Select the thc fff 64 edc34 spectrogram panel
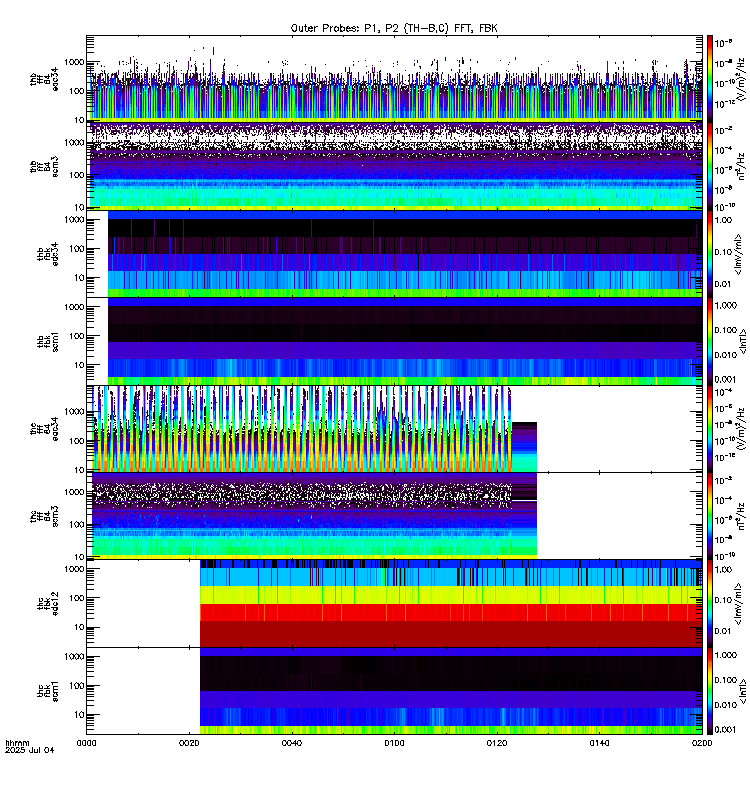This screenshot has height=800, width=750. click(394, 429)
